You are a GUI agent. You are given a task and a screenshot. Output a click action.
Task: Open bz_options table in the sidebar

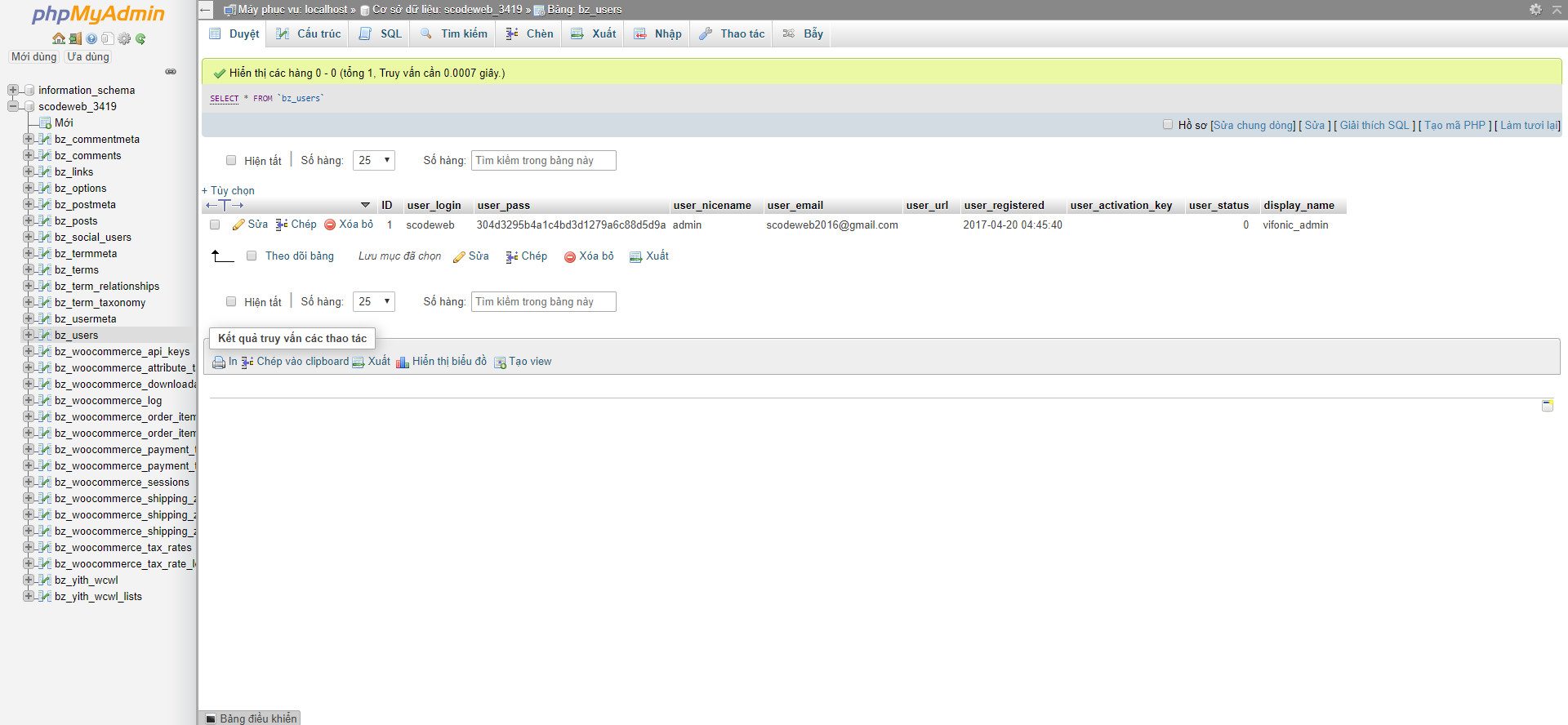click(80, 188)
